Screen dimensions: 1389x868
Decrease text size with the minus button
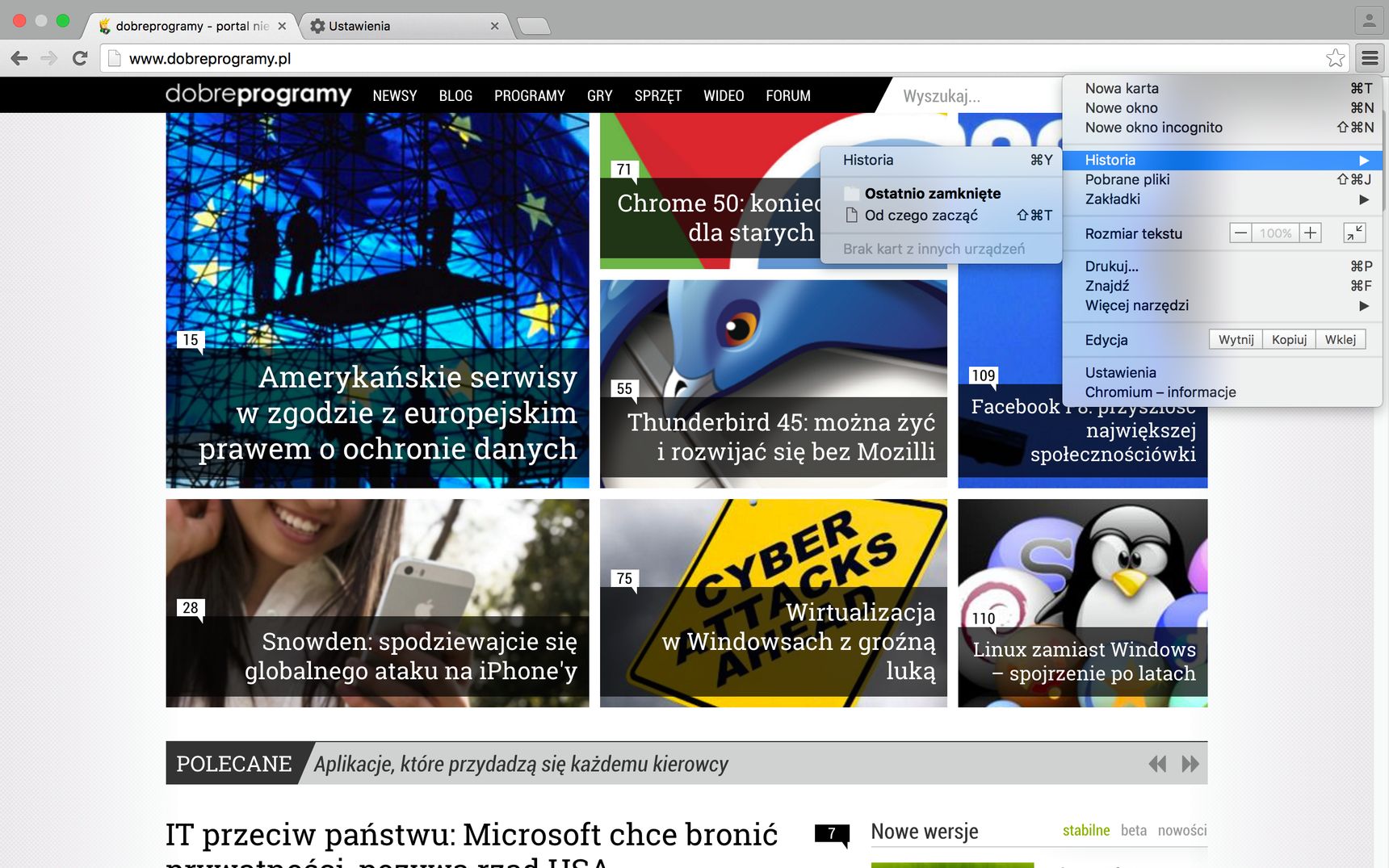pos(1241,233)
